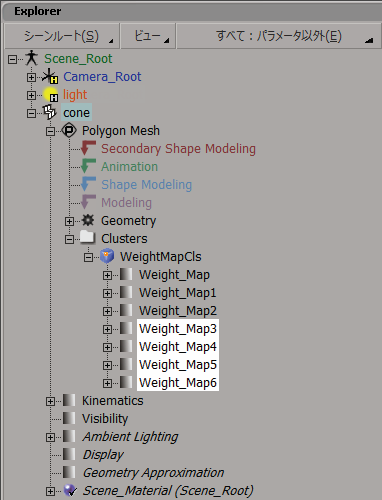Click the green Animation marker icon

click(88, 166)
